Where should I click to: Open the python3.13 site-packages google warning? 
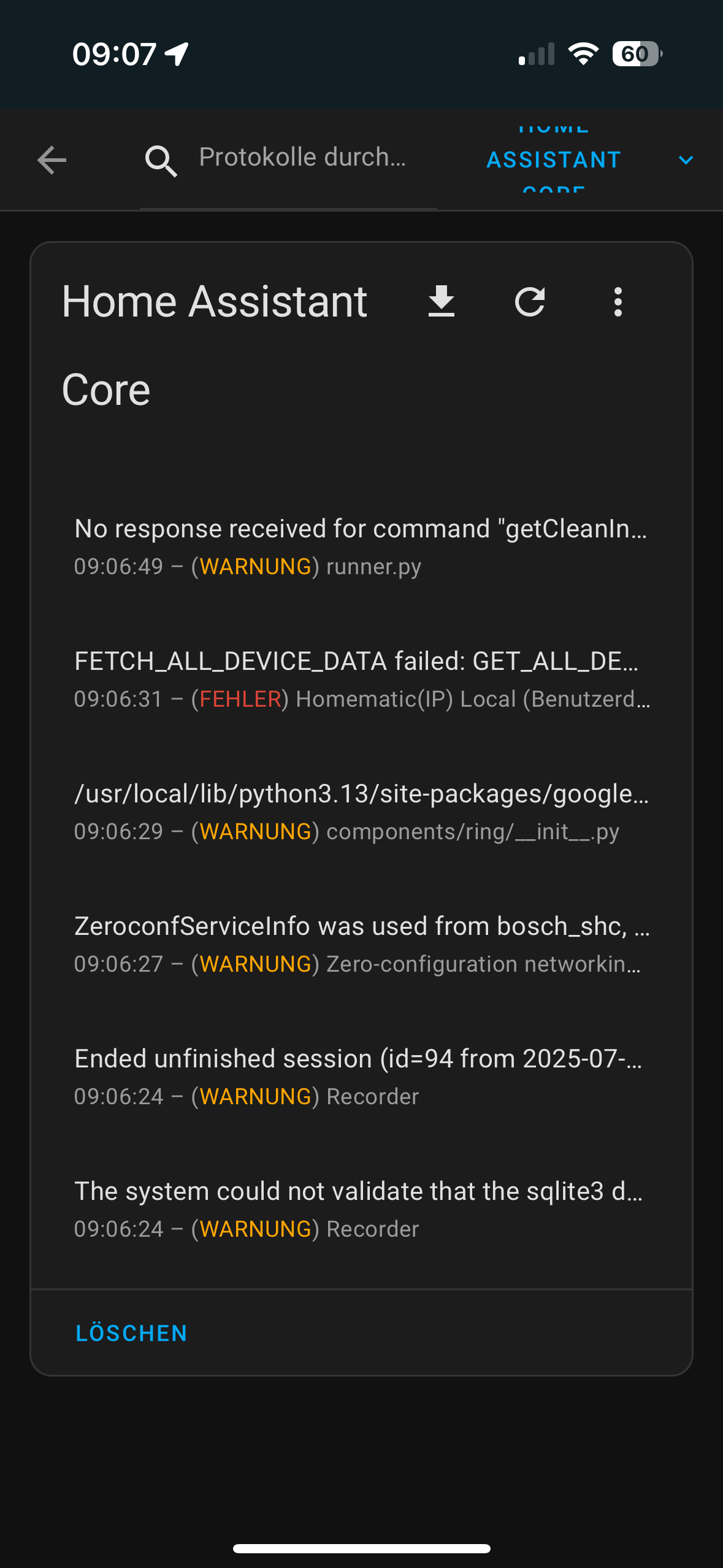click(361, 812)
